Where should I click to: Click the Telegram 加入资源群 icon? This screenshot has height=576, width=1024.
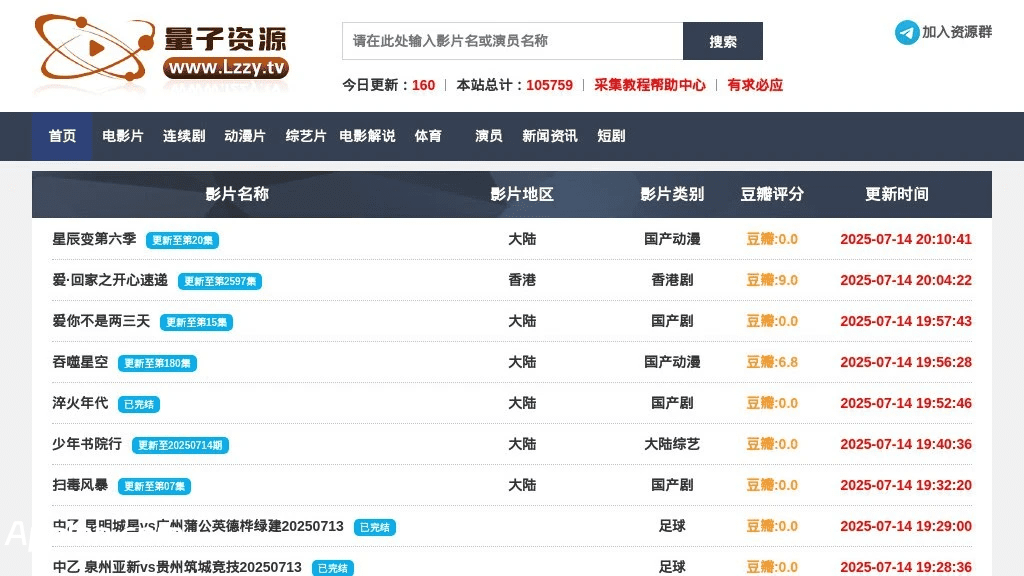tap(907, 32)
